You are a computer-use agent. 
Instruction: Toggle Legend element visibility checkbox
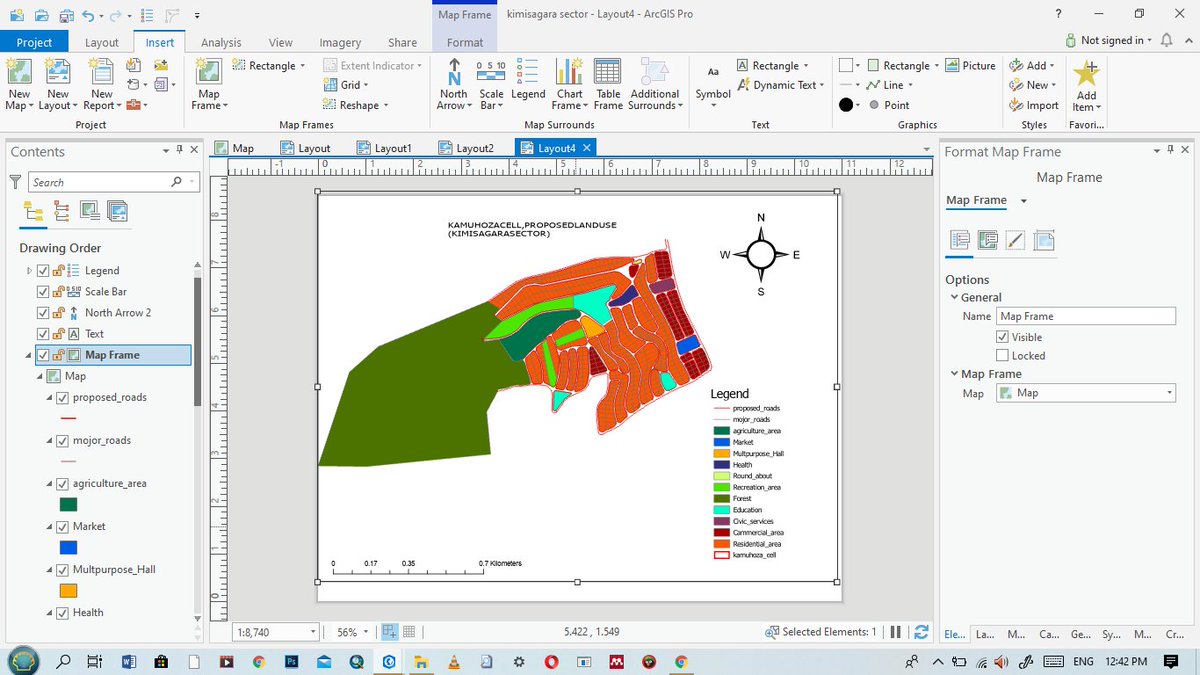point(42,270)
